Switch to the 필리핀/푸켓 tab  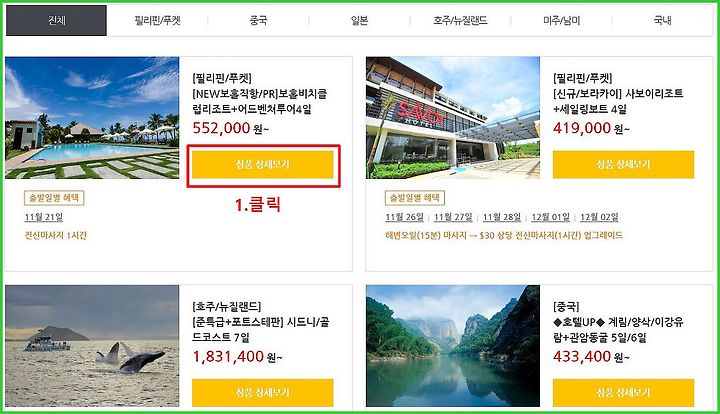pyautogui.click(x=157, y=21)
